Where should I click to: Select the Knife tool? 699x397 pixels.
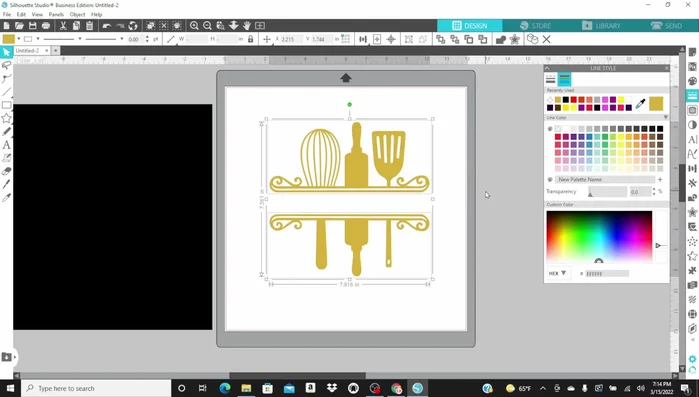tap(6, 184)
